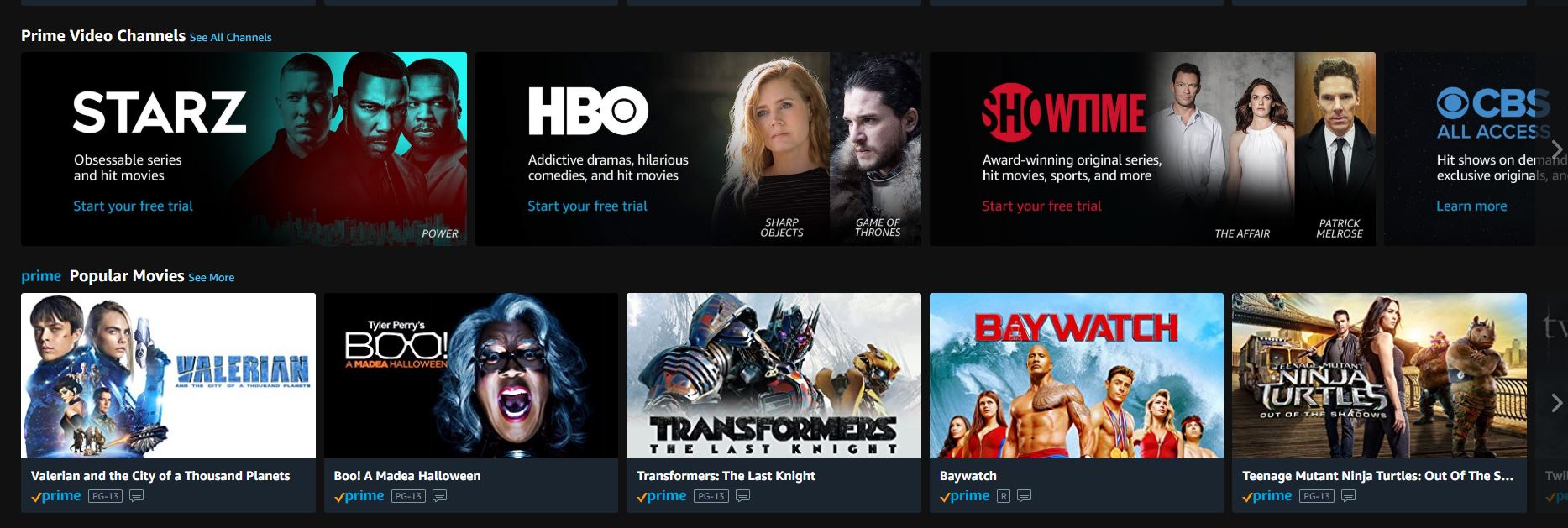Start your free trial of STARZ

click(133, 206)
